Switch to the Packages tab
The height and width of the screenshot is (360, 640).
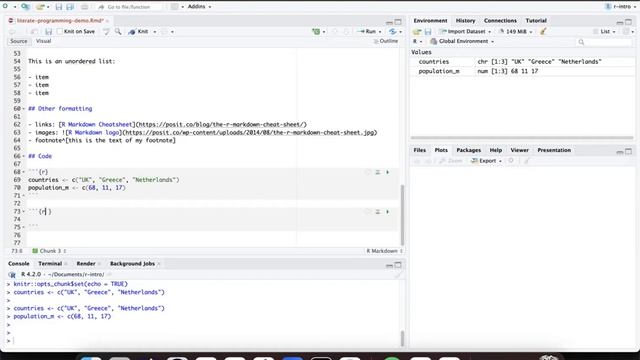pyautogui.click(x=468, y=150)
